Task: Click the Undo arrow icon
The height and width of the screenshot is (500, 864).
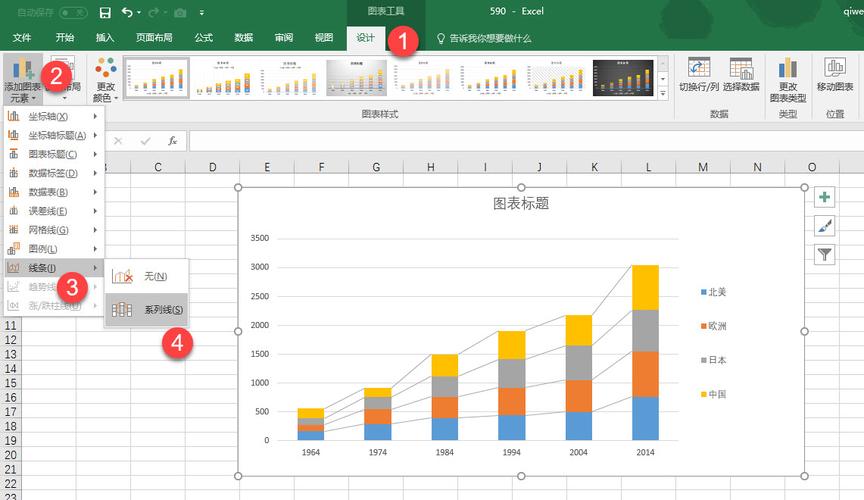Action: pyautogui.click(x=127, y=12)
